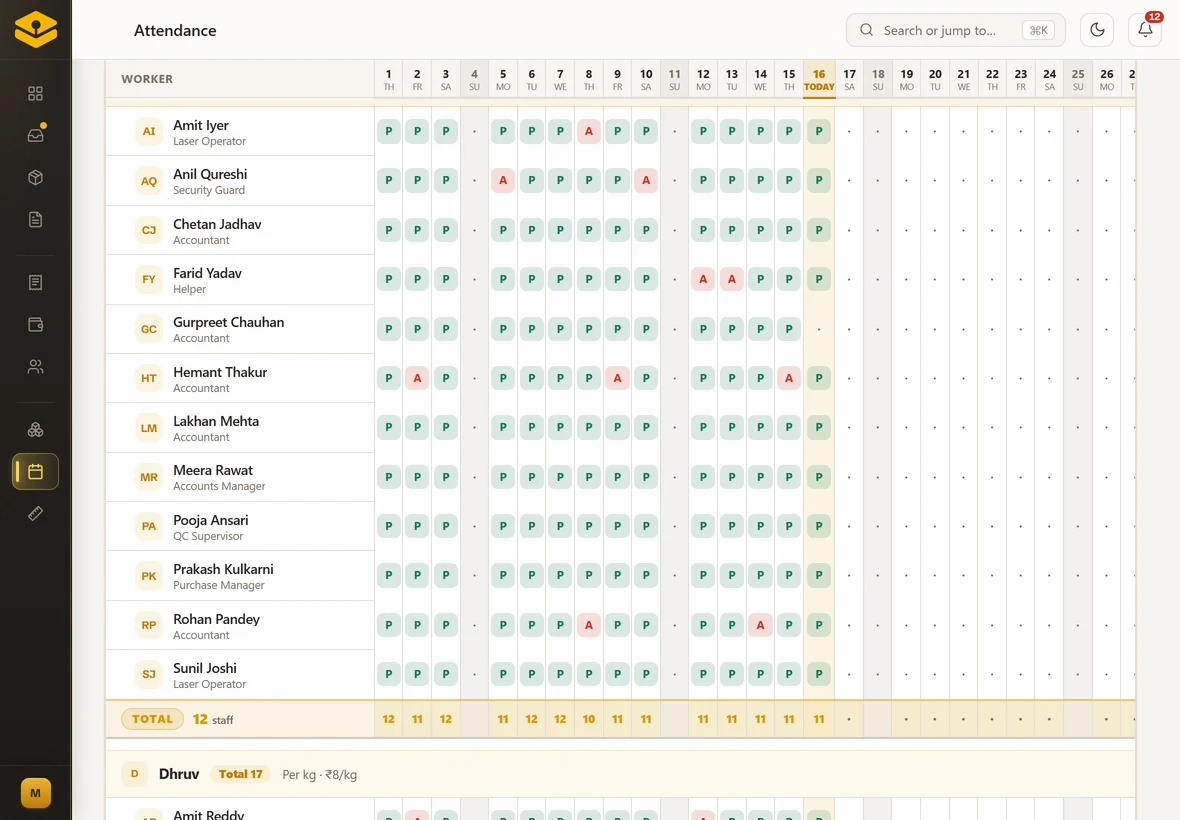Open the wallet icon in the sidebar
The height and width of the screenshot is (820, 1180).
click(x=35, y=324)
